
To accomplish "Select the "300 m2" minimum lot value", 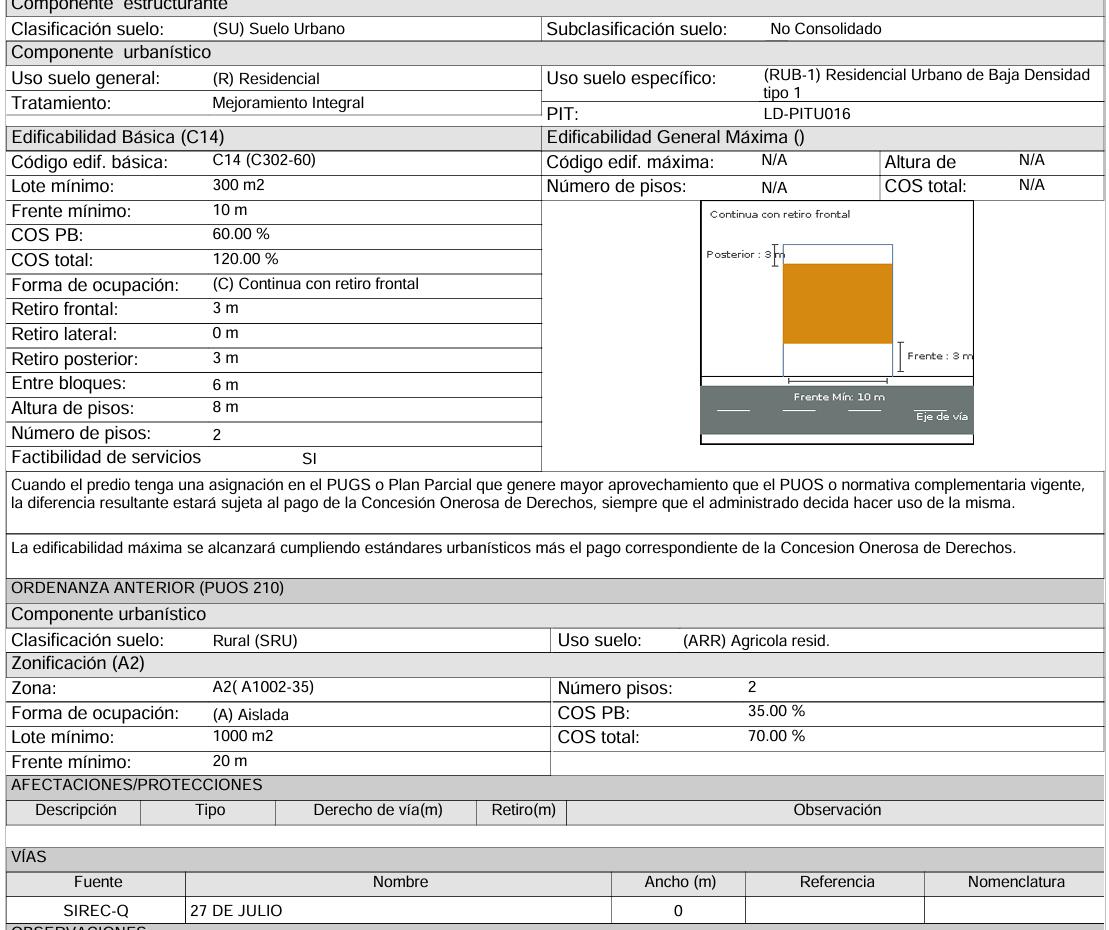I will pyautogui.click(x=238, y=185).
